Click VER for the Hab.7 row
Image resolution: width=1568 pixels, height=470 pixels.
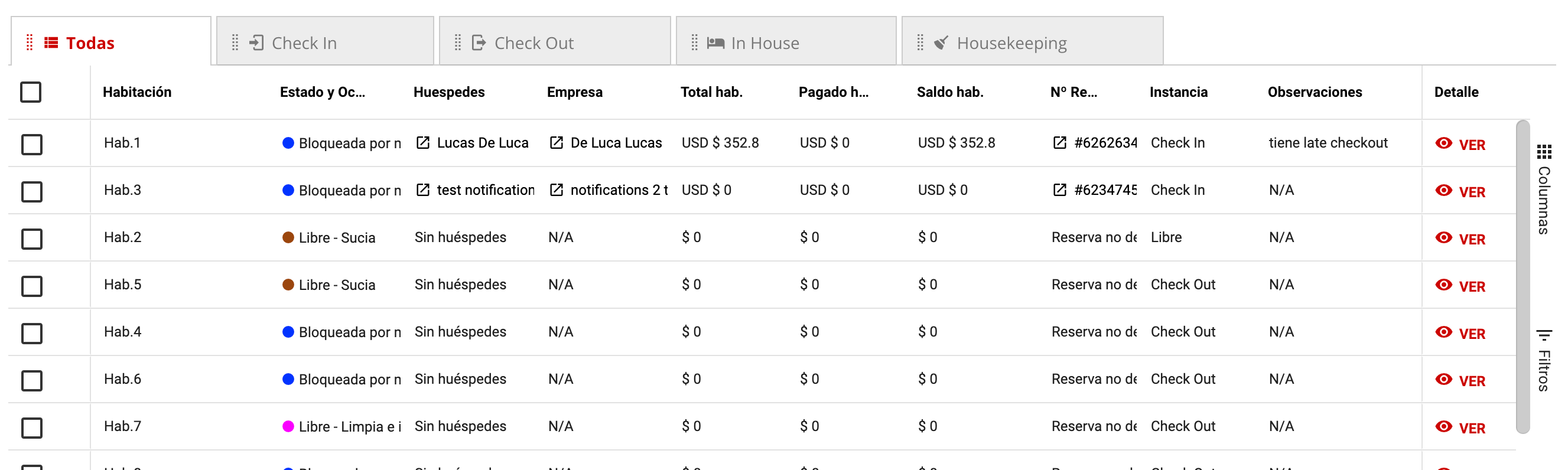point(1471,429)
